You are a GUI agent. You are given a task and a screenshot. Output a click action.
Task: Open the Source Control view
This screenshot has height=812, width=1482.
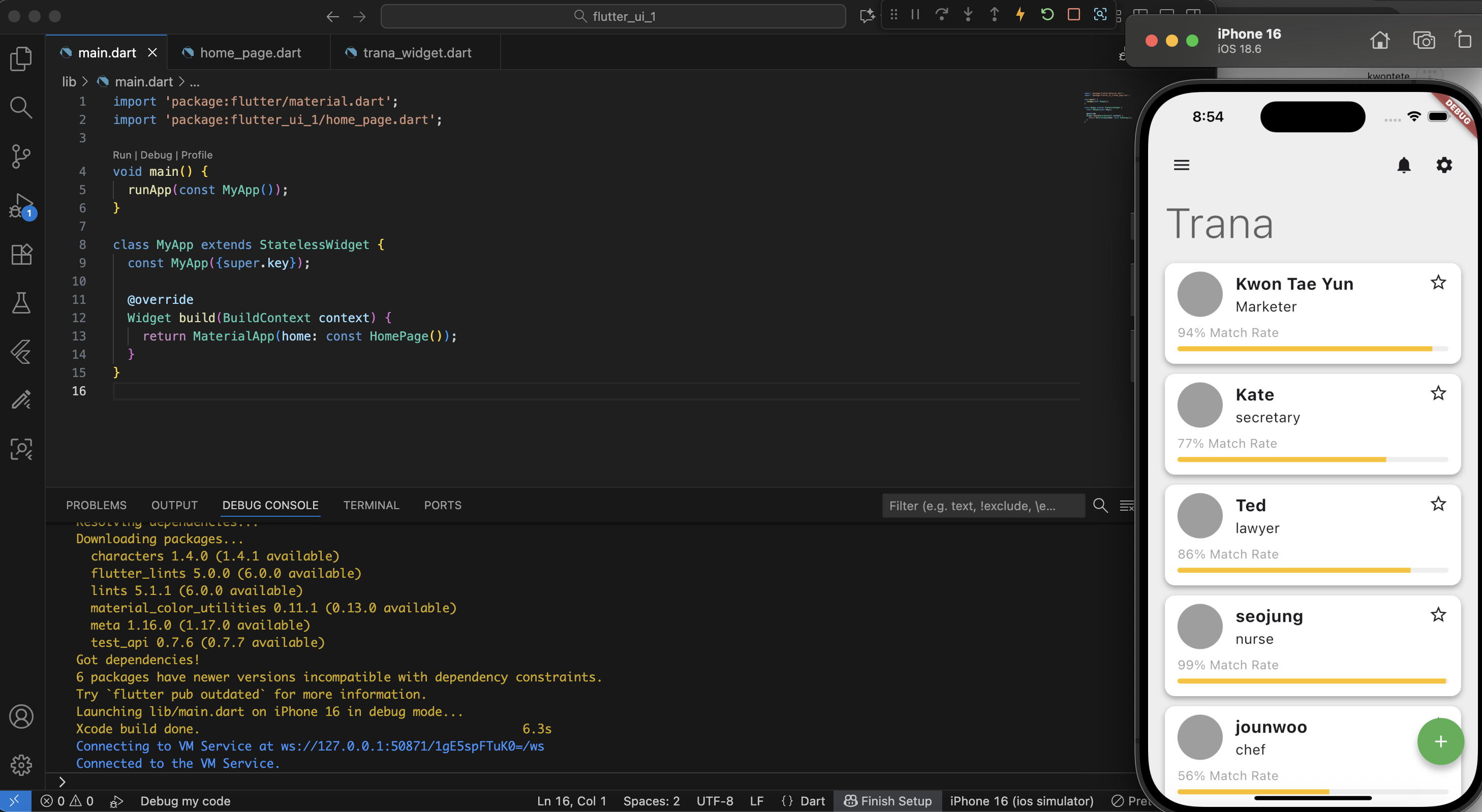[21, 156]
